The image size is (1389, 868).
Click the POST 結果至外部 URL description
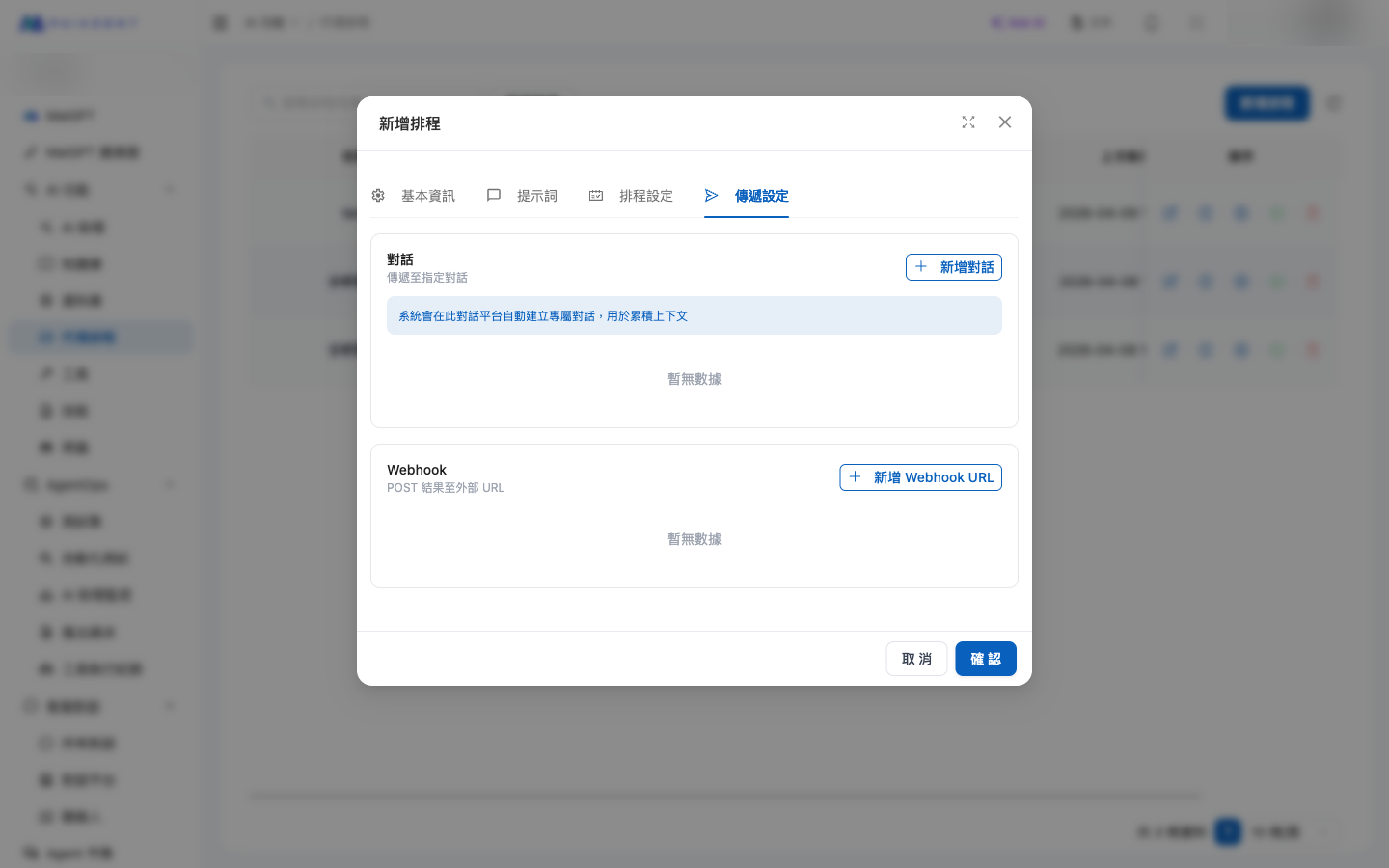(x=446, y=488)
